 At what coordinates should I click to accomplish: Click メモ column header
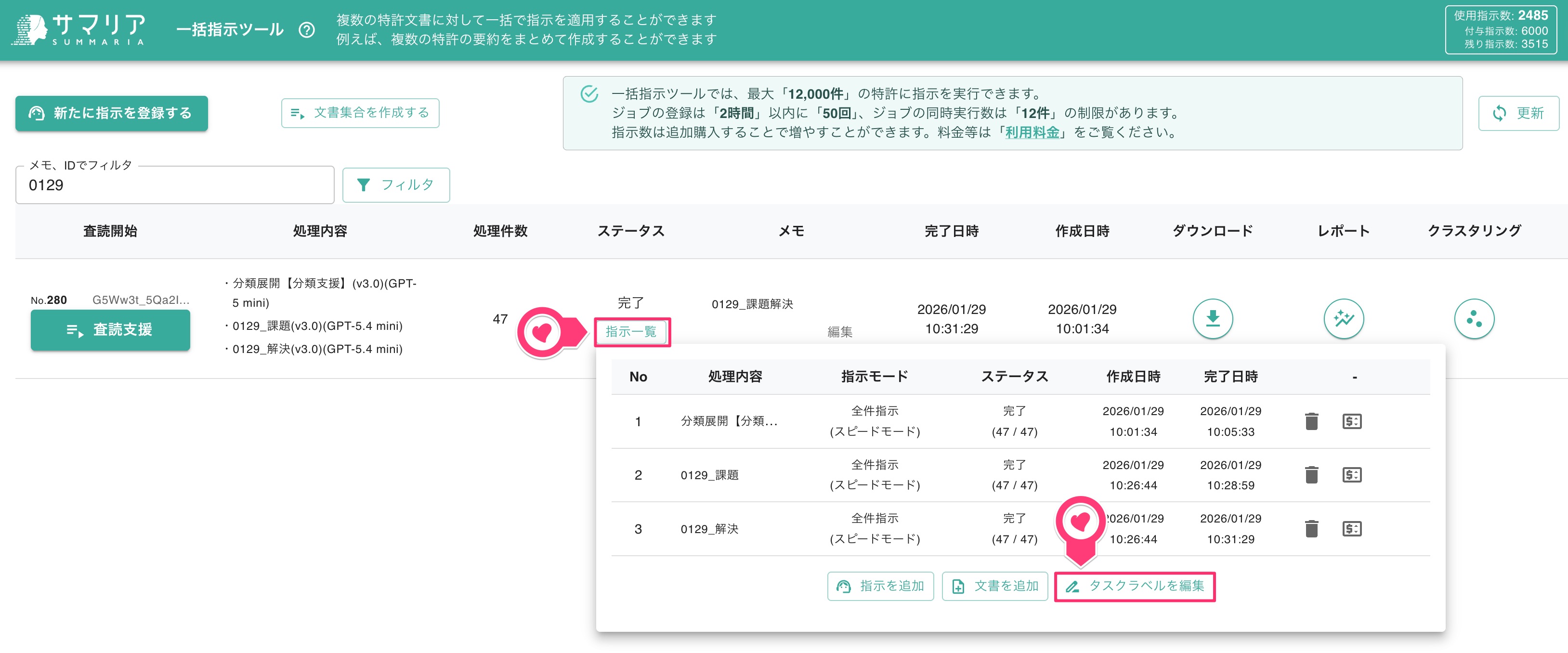791,231
